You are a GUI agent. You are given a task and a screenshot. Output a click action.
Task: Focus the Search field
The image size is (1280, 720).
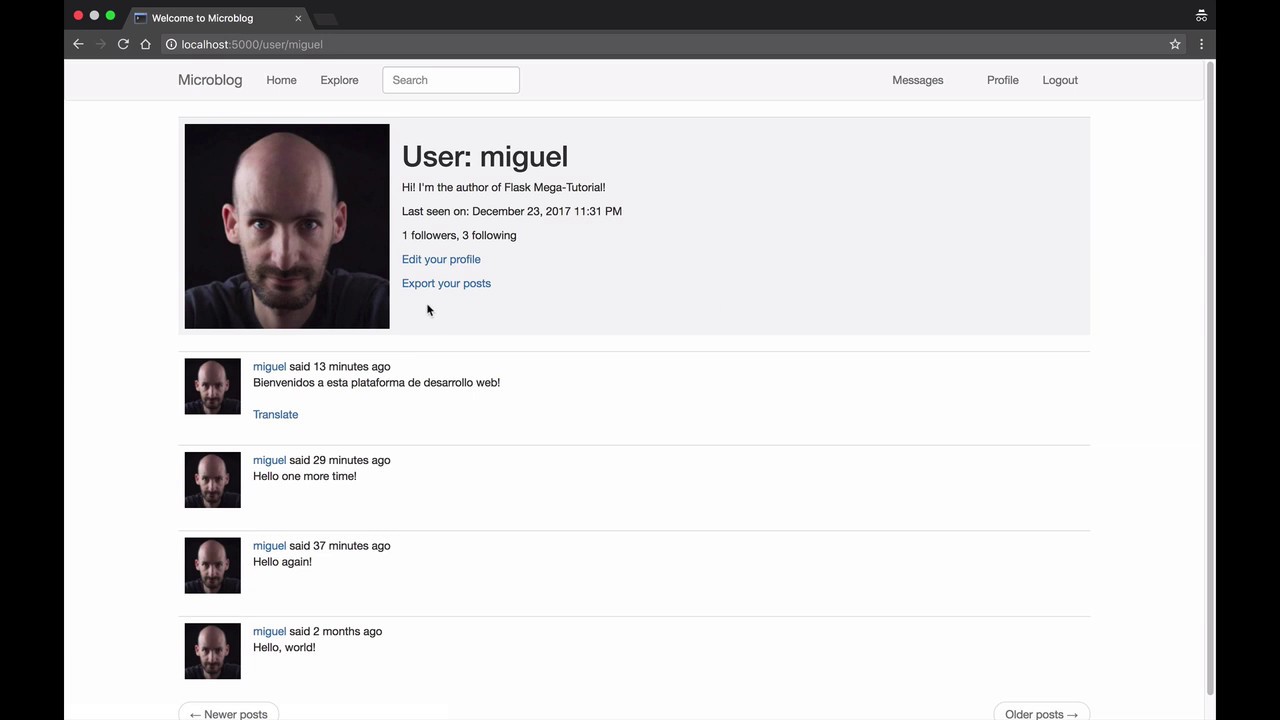click(x=451, y=80)
